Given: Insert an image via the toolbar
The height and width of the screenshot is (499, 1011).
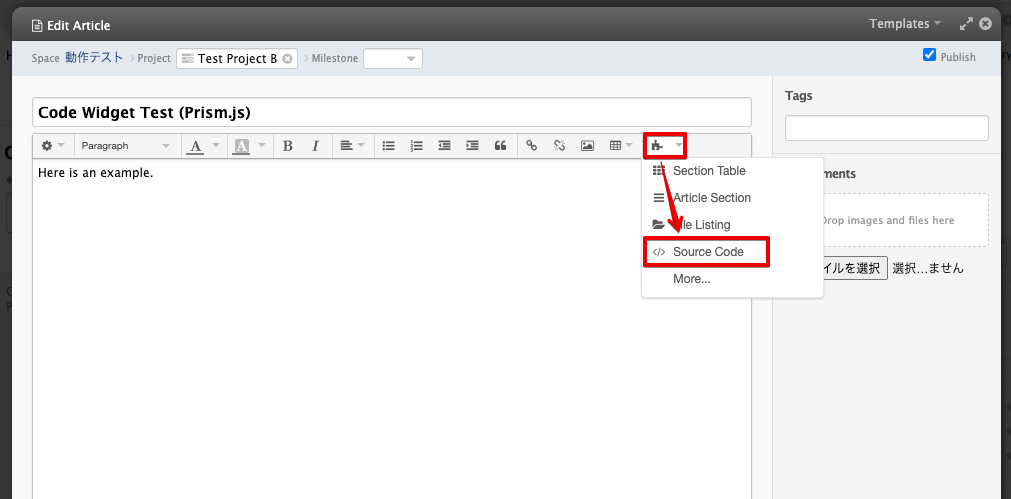Looking at the screenshot, I should pyautogui.click(x=588, y=146).
